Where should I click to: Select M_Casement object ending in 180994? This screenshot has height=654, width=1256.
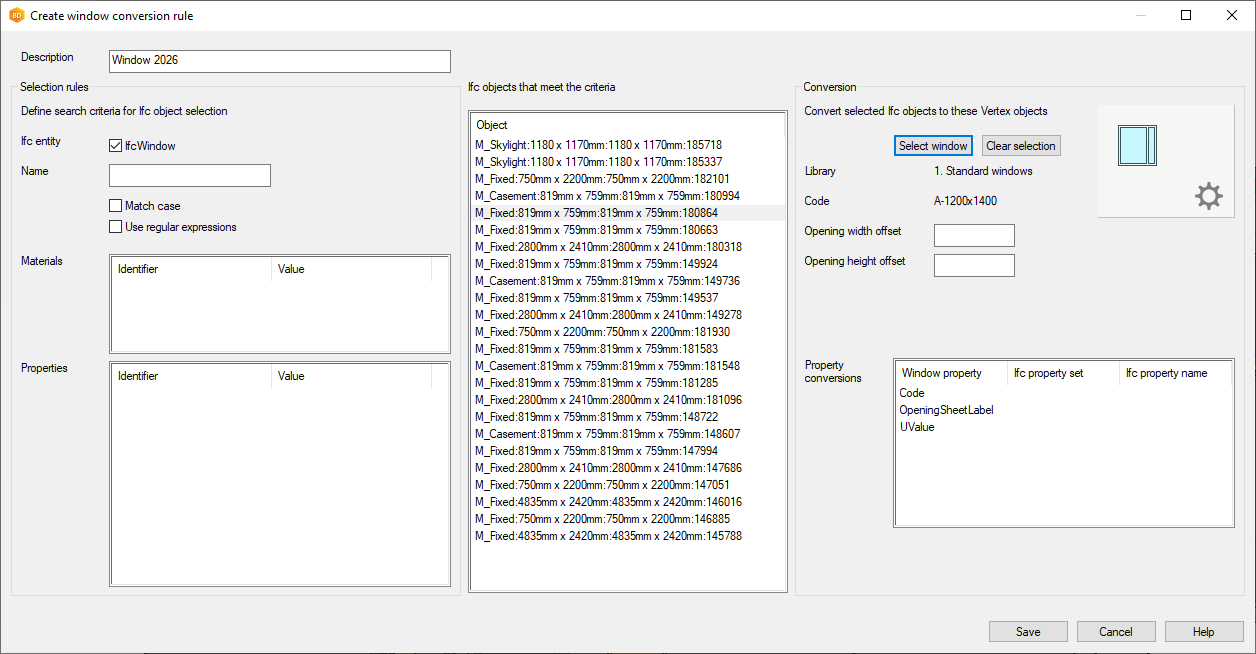click(607, 196)
